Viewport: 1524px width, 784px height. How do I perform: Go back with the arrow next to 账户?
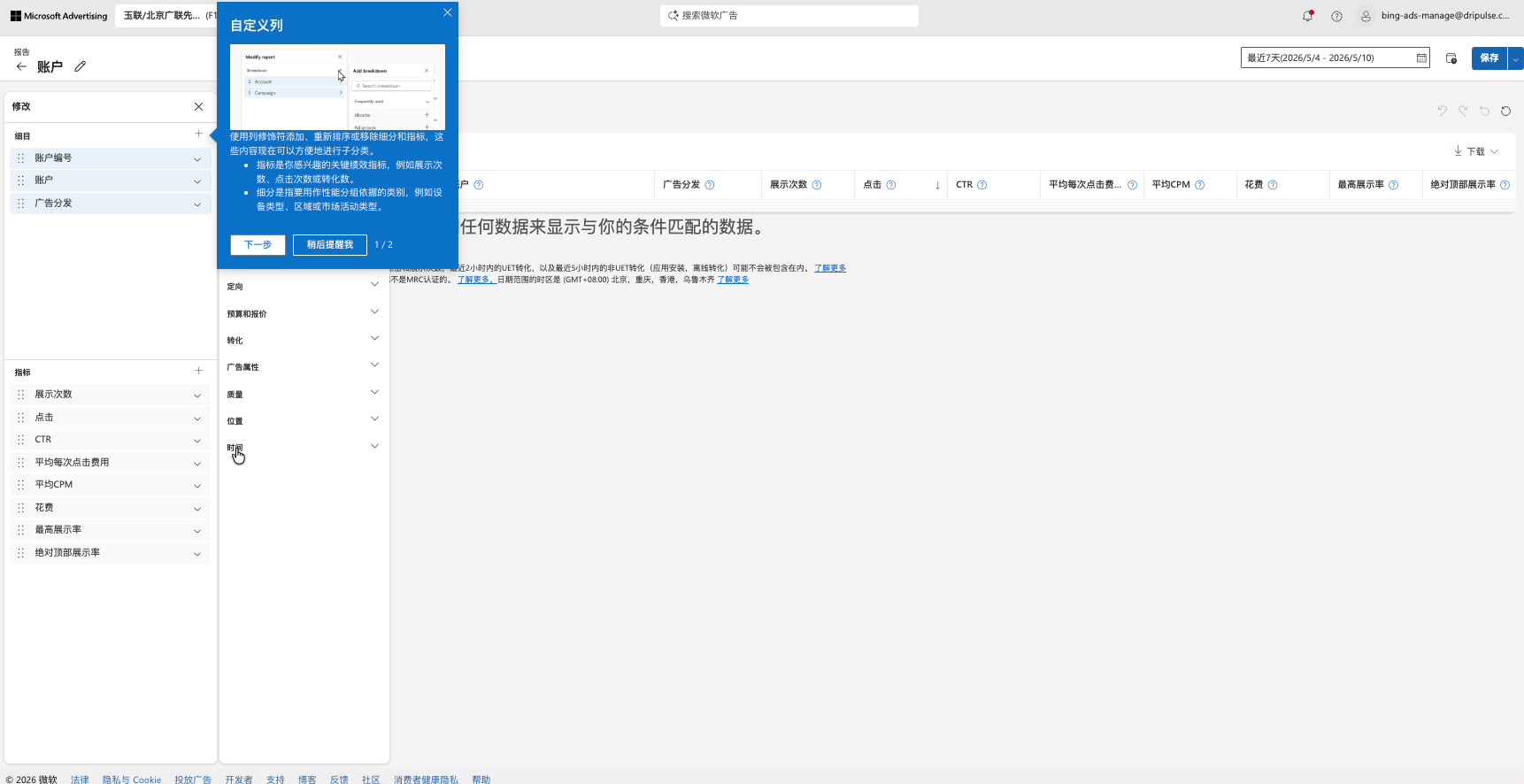21,66
